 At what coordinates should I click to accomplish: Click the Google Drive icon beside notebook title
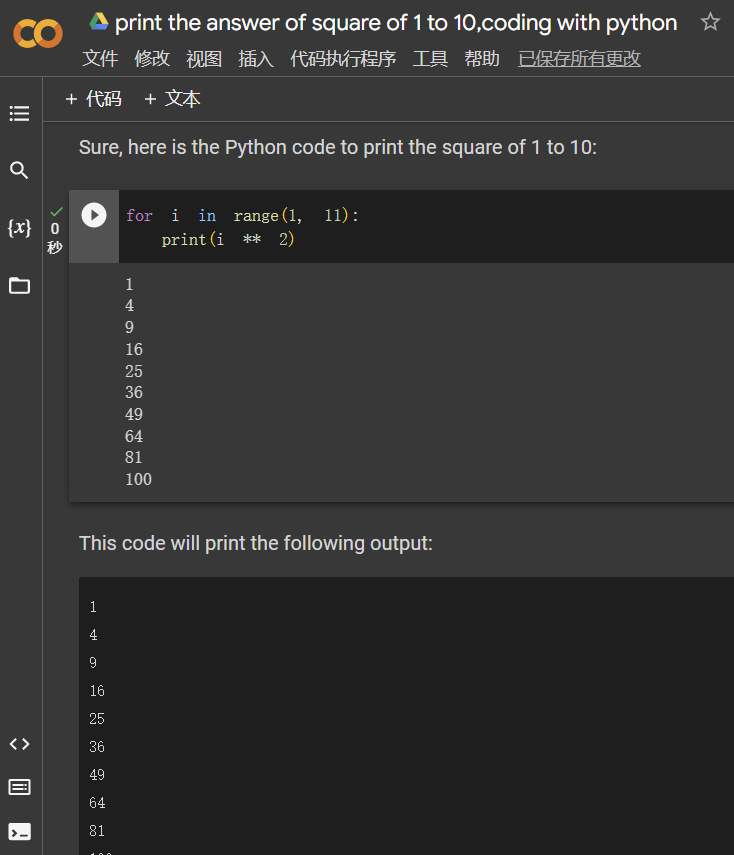(x=99, y=22)
